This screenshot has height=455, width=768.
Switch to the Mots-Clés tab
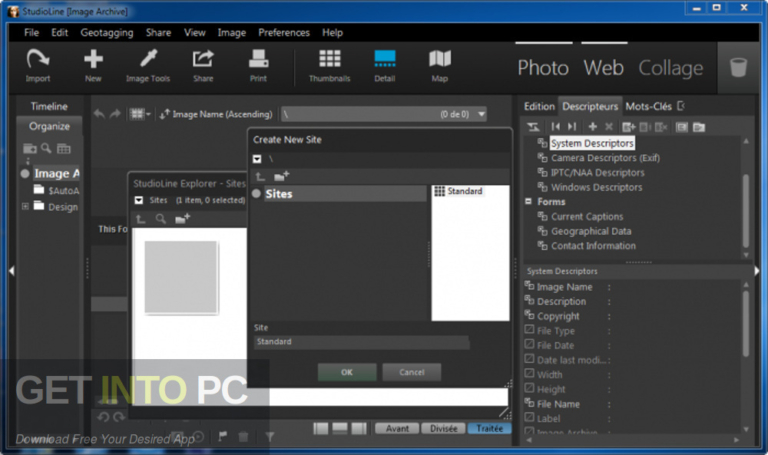[648, 106]
